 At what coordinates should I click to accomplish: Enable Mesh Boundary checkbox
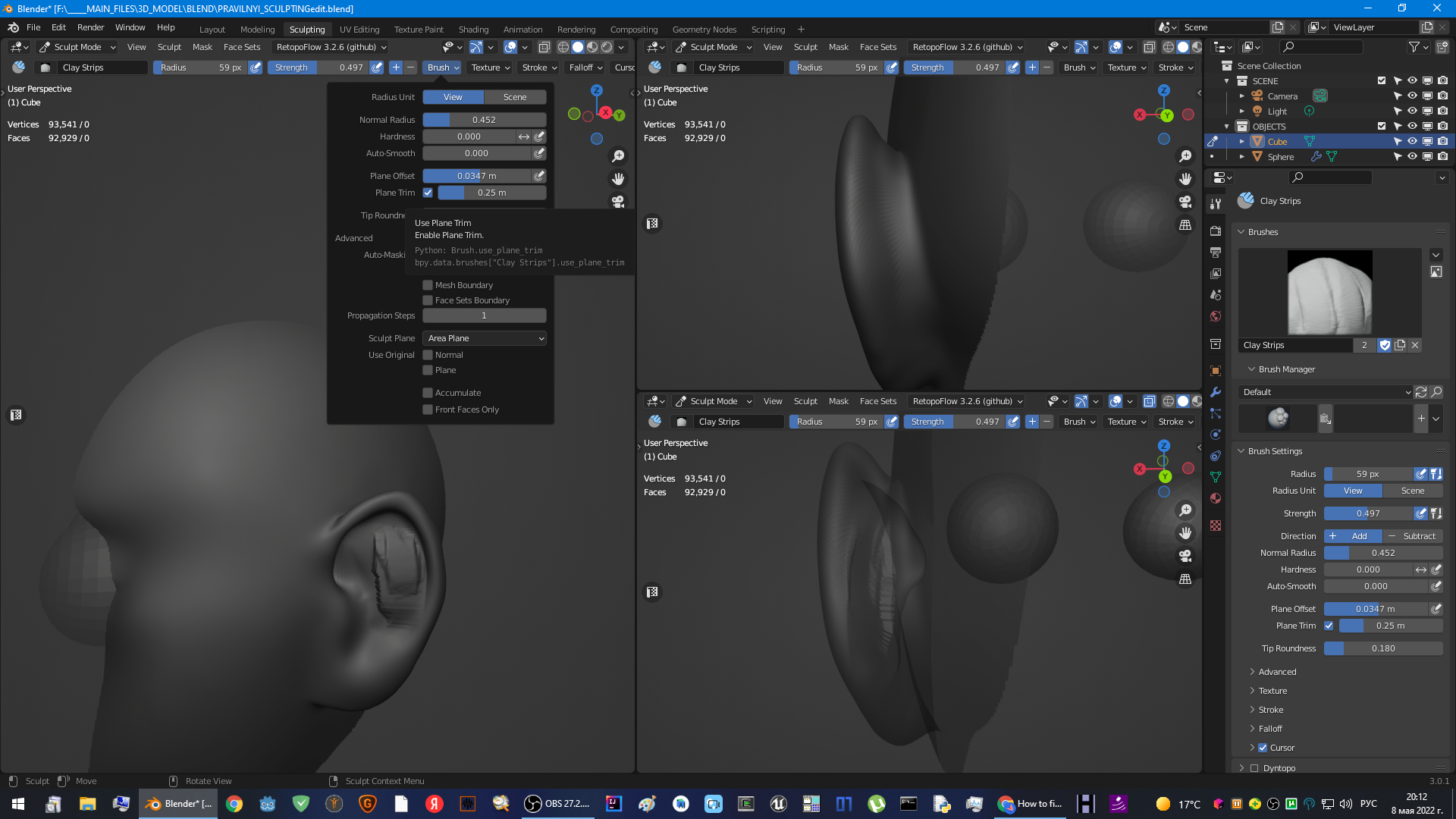[428, 285]
